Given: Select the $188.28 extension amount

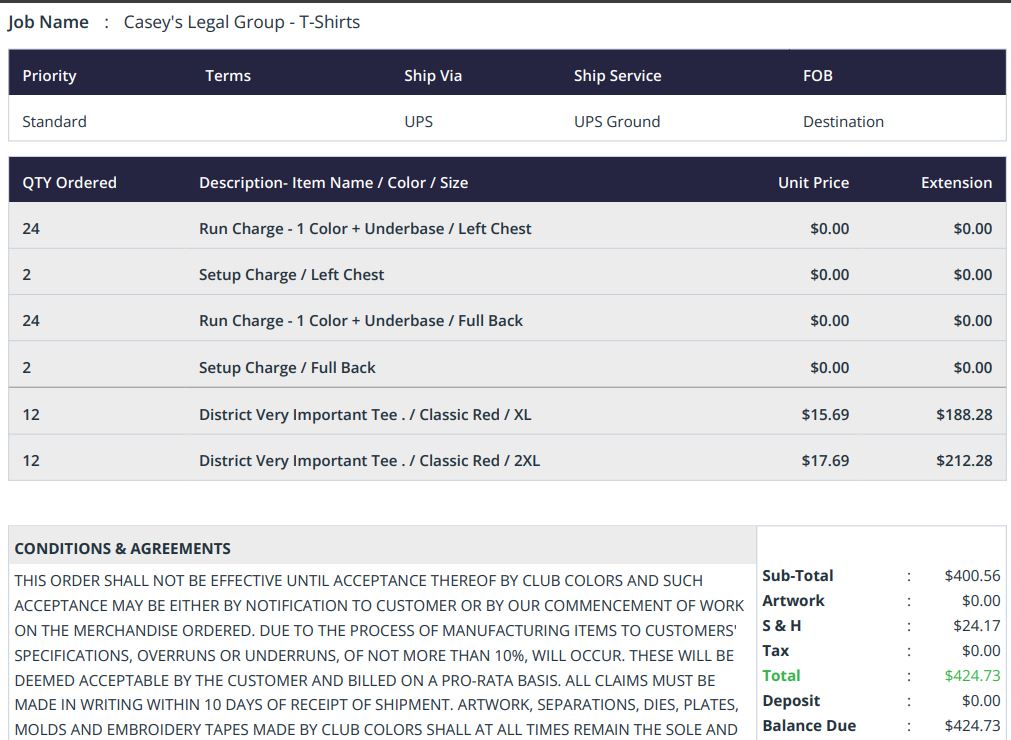Looking at the screenshot, I should pyautogui.click(x=964, y=414).
